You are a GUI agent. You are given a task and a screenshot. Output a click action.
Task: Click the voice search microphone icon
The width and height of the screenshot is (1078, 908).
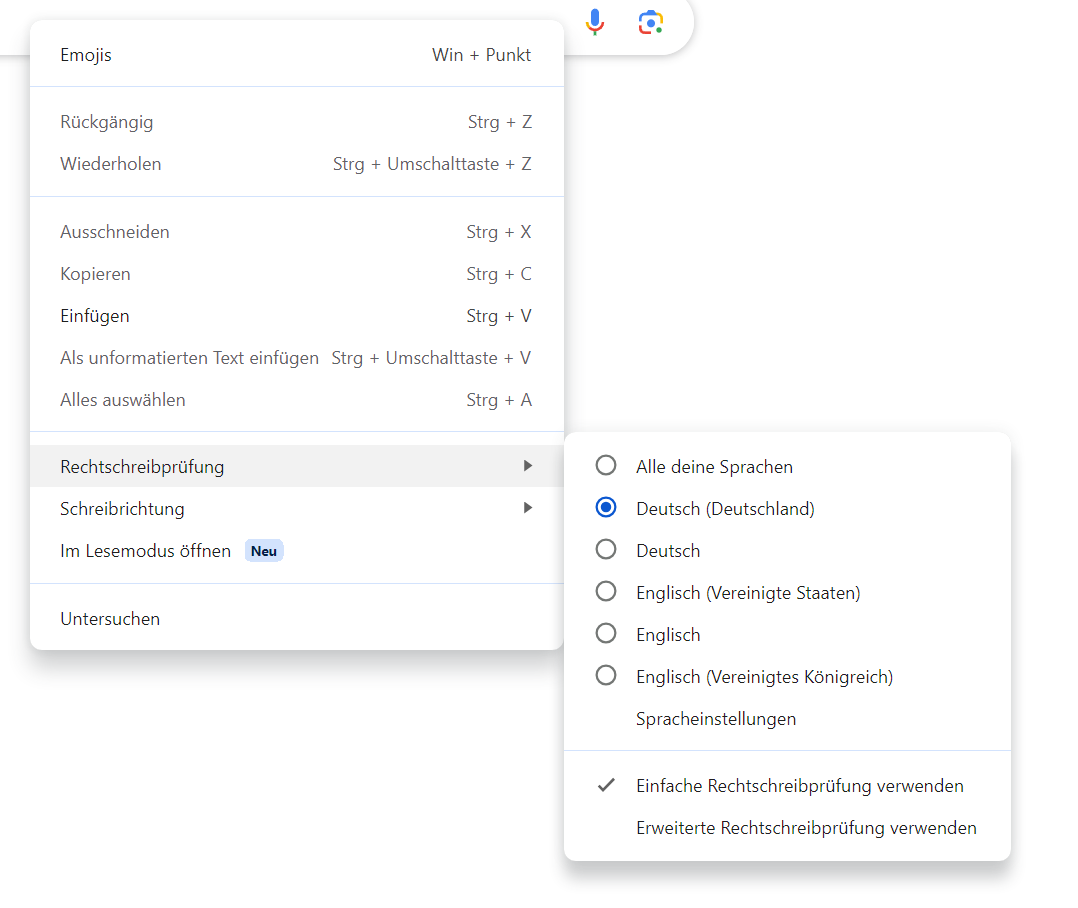point(595,22)
